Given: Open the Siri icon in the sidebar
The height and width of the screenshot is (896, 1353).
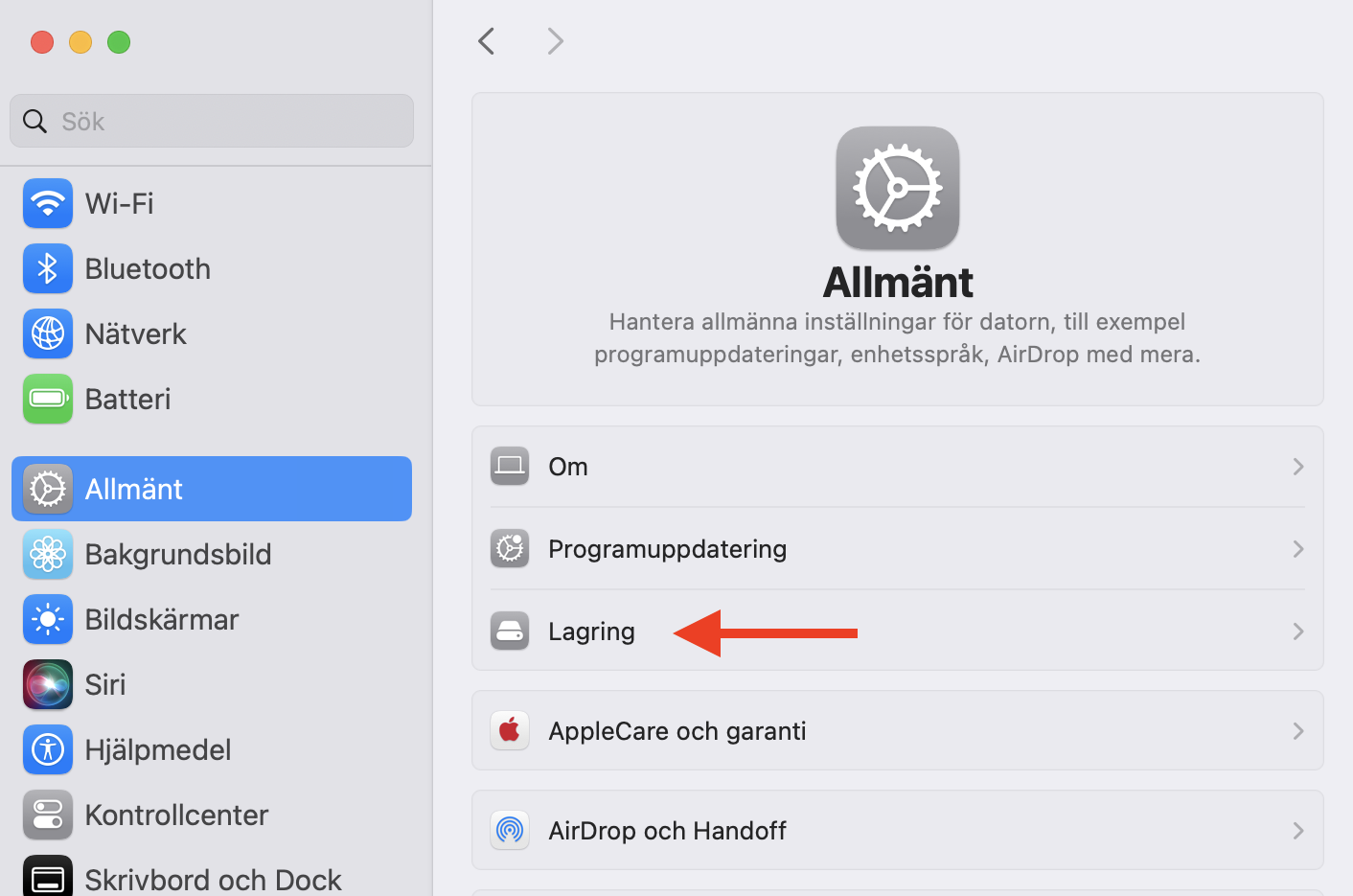Looking at the screenshot, I should [48, 684].
